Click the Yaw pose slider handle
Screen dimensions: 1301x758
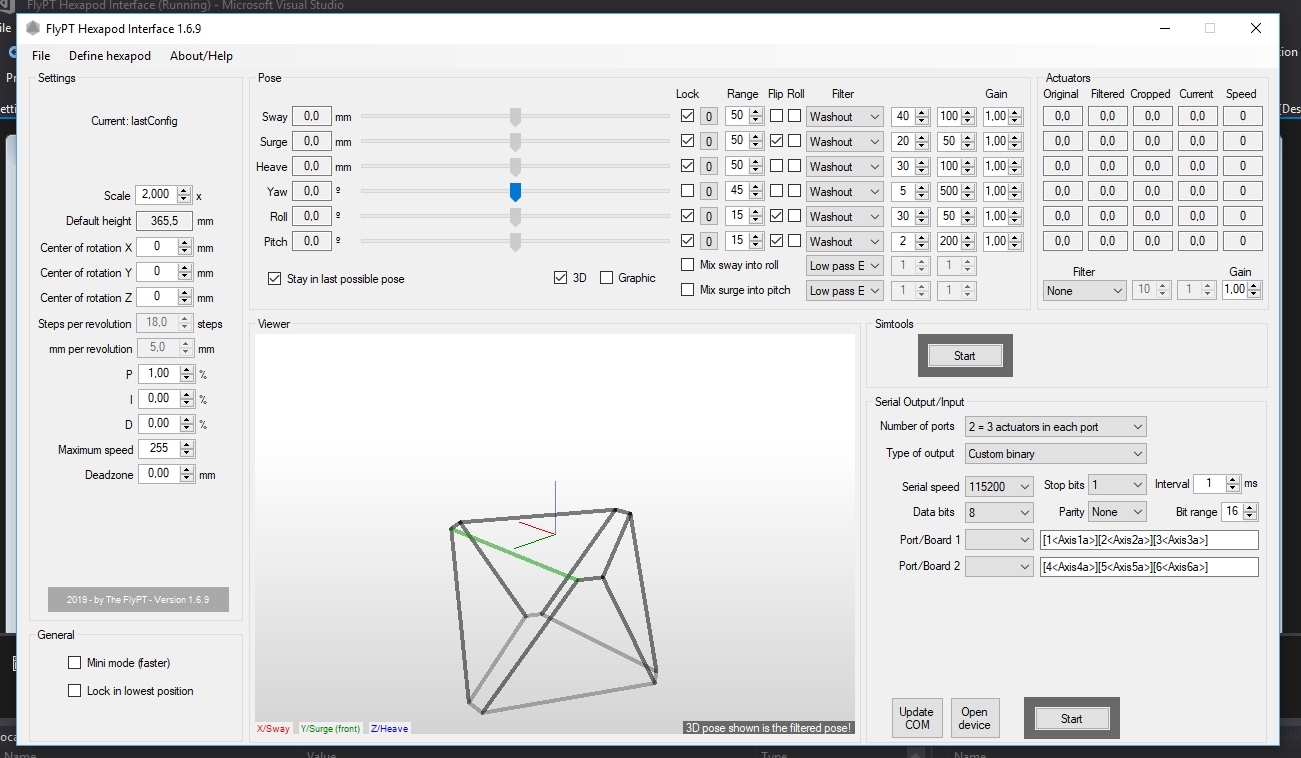516,191
